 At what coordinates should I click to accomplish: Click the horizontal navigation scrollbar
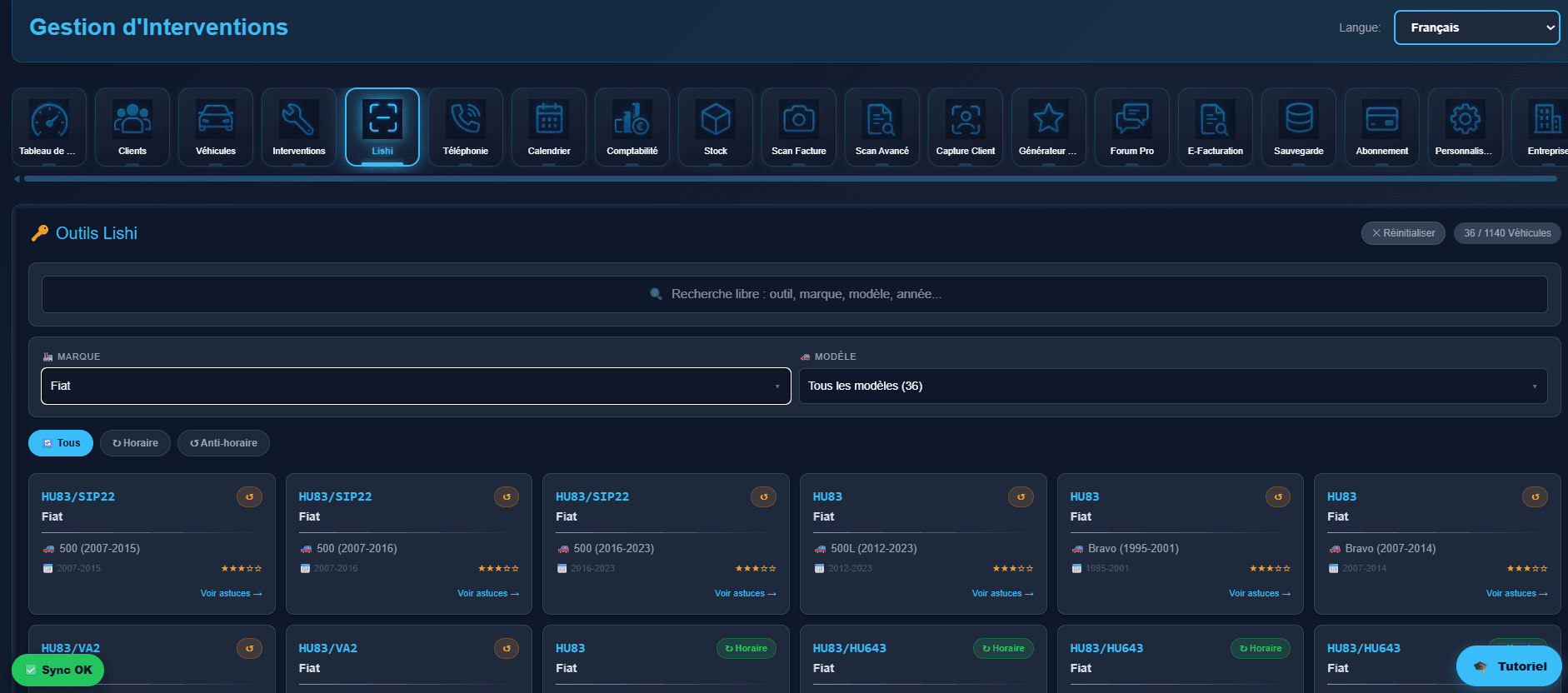pyautogui.click(x=790, y=179)
